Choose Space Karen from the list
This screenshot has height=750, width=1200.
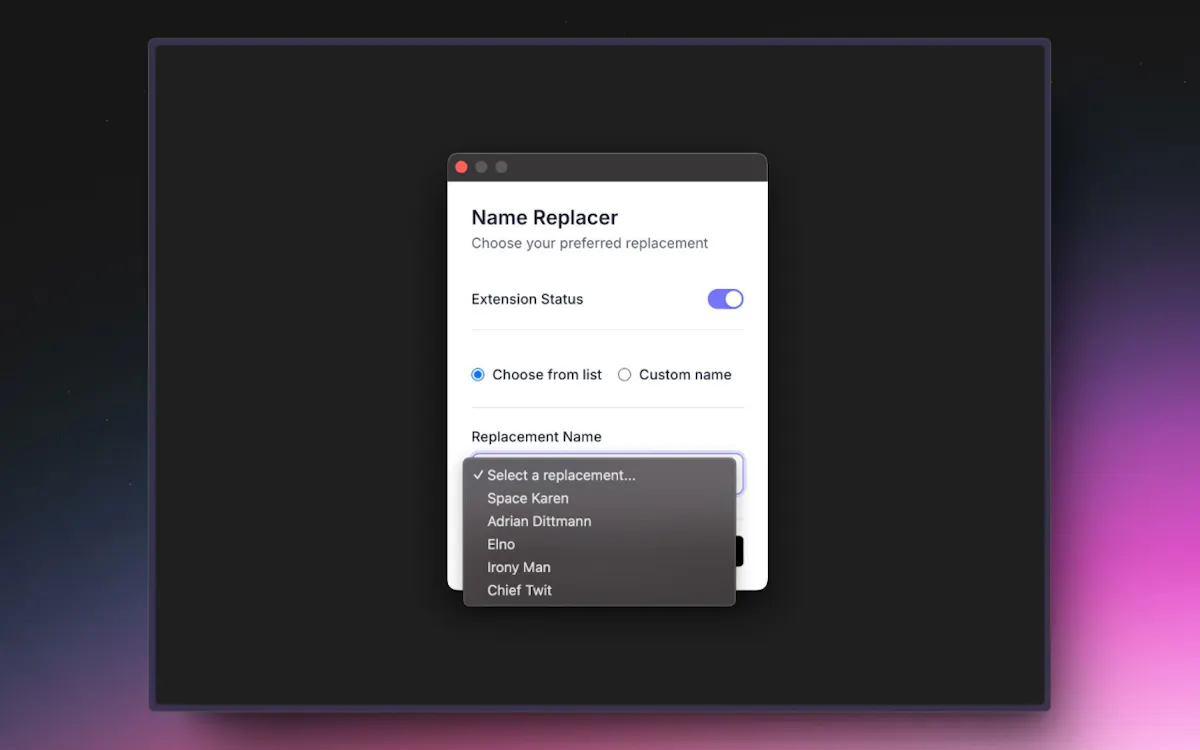pos(599,498)
